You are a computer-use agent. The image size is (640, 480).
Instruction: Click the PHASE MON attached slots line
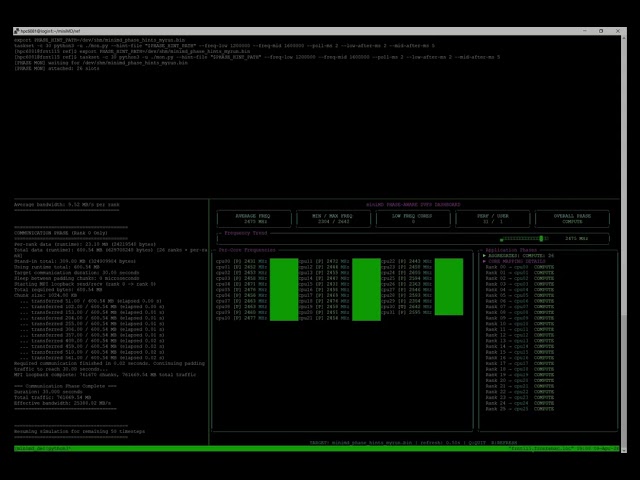point(56,69)
